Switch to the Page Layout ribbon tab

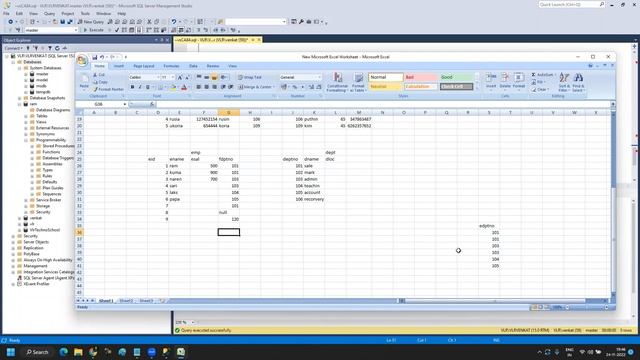coord(144,66)
